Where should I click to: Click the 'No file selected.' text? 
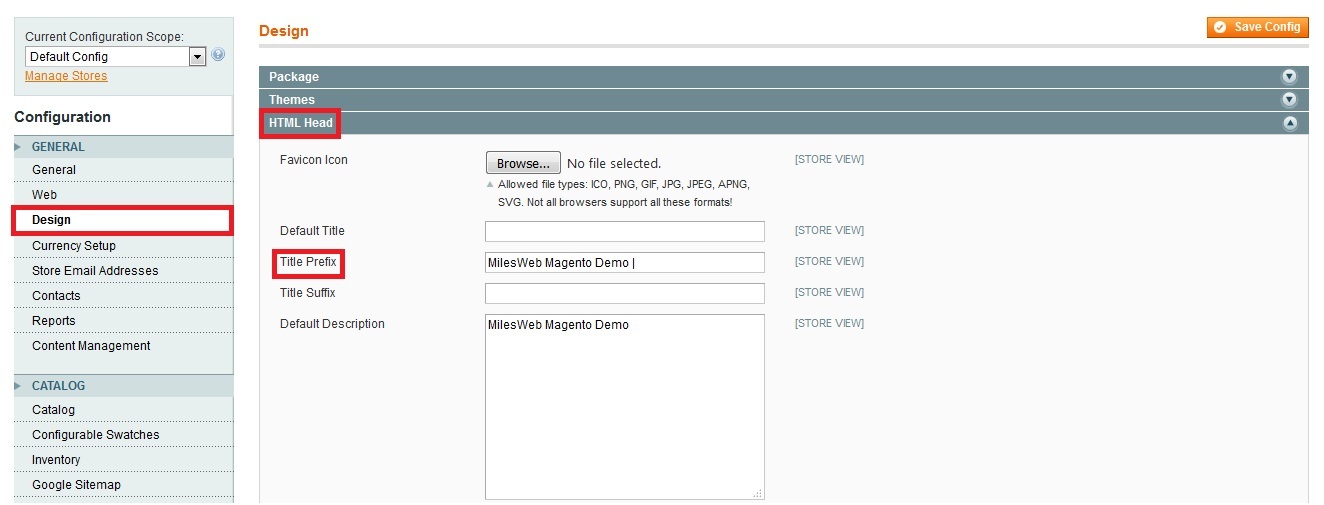[x=614, y=163]
